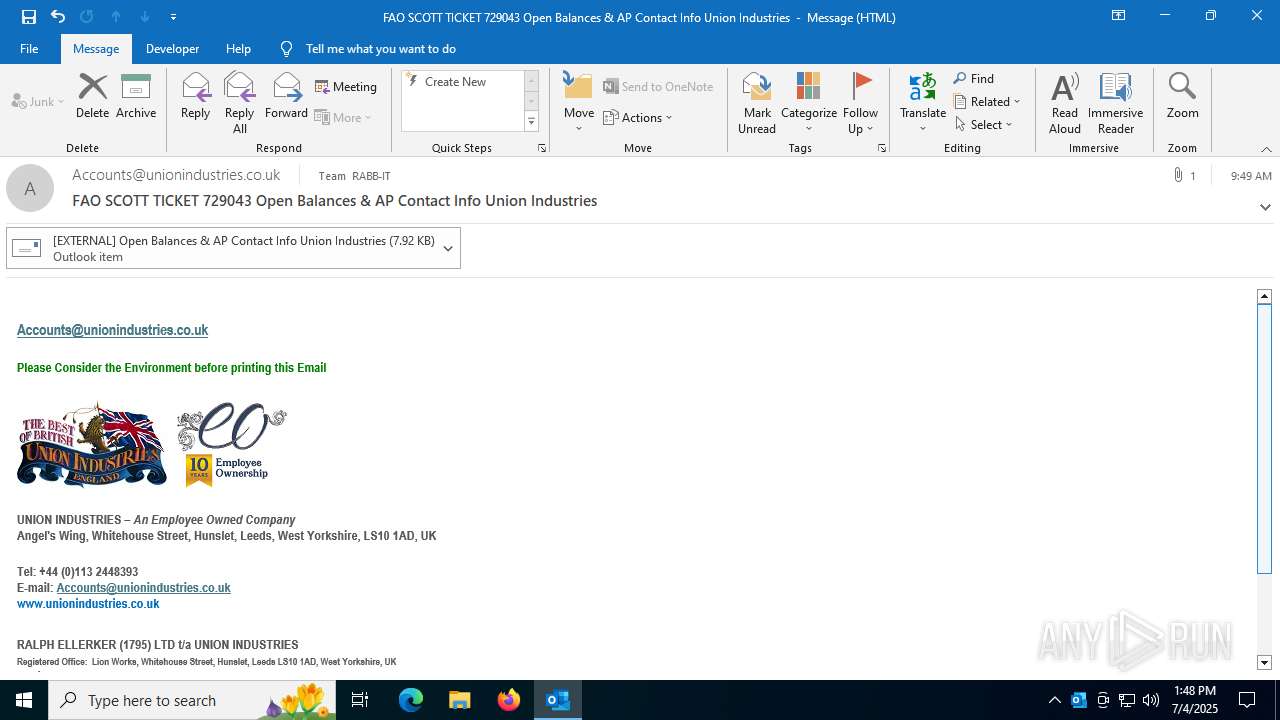
Task: Create a Meeting reply
Action: [346, 87]
